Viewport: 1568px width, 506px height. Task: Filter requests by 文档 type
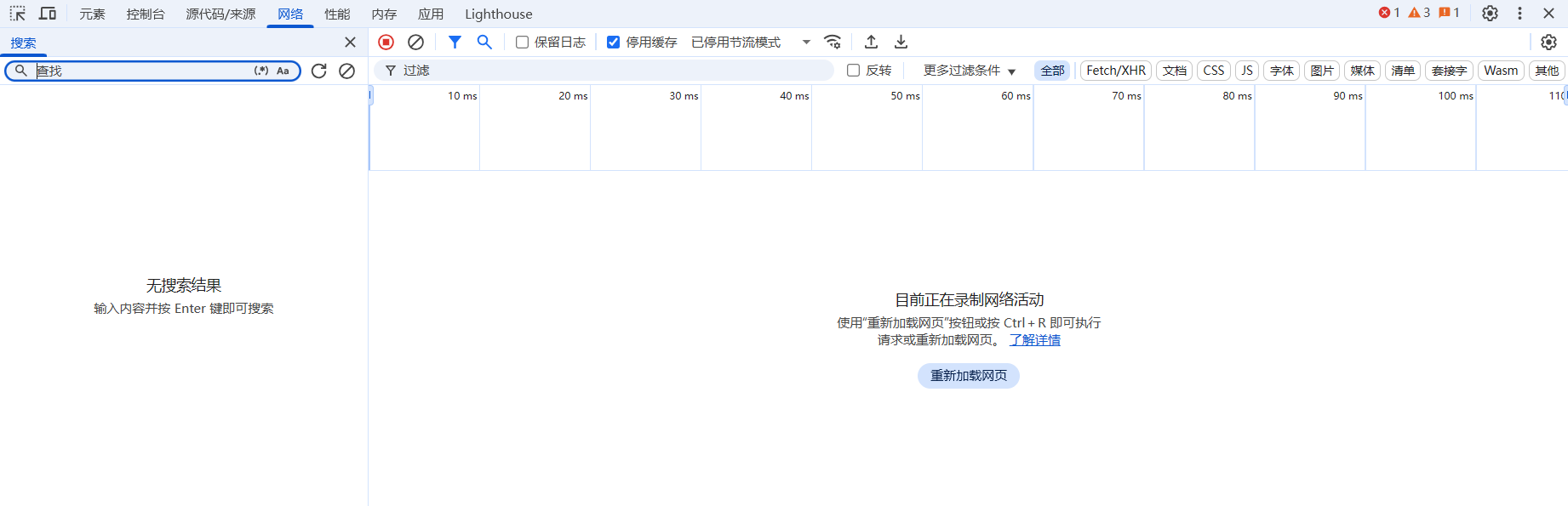[x=1174, y=71]
